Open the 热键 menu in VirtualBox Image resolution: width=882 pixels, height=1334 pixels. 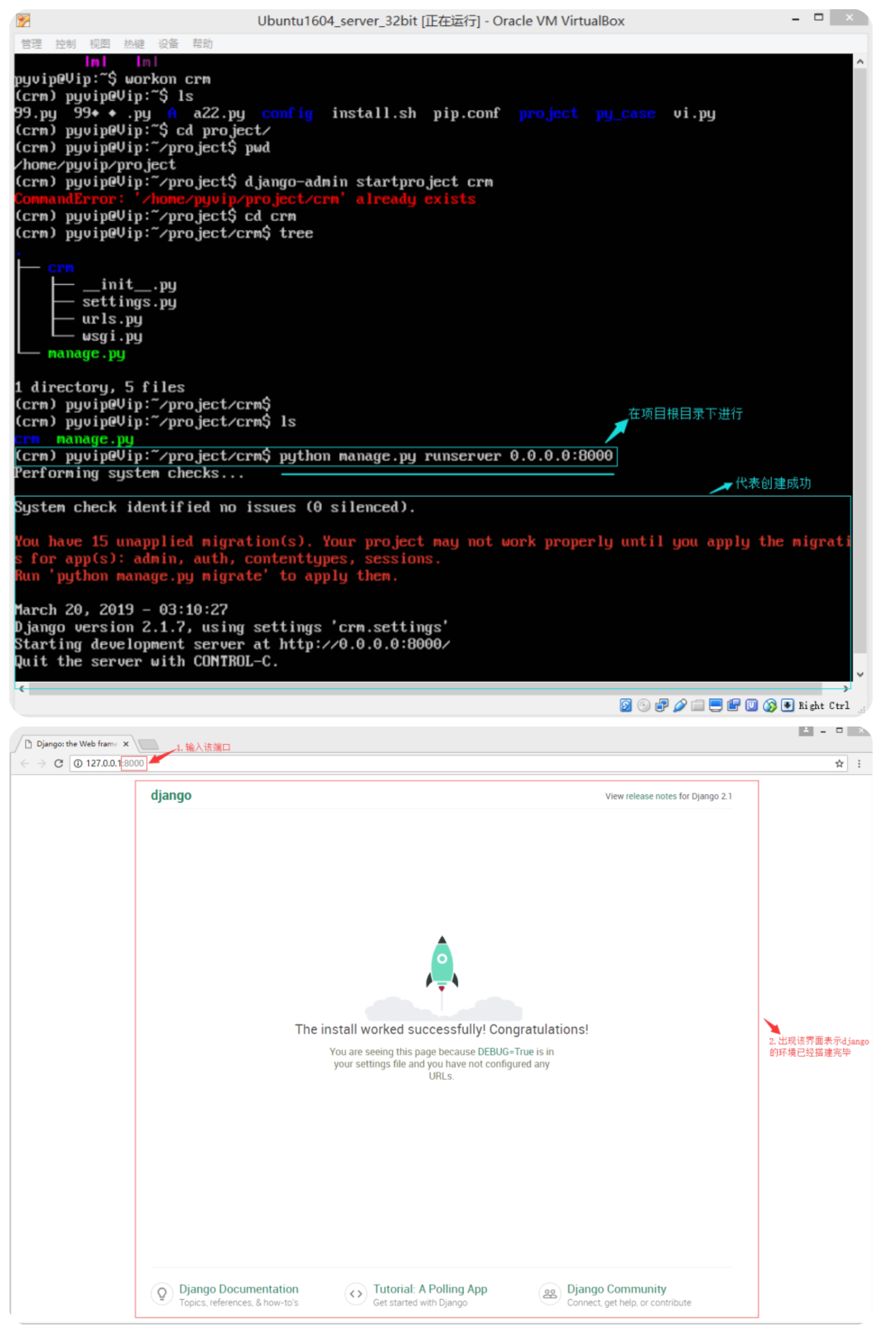pyautogui.click(x=134, y=44)
